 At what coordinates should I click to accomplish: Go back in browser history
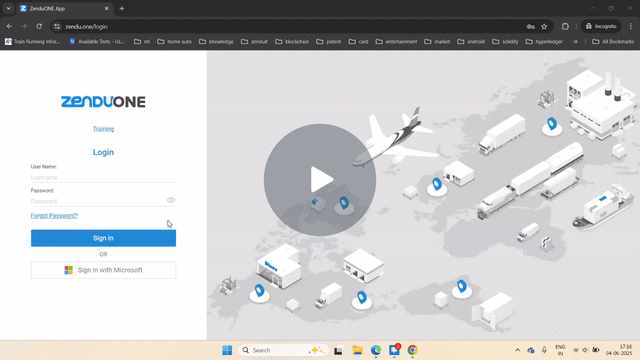point(9,26)
